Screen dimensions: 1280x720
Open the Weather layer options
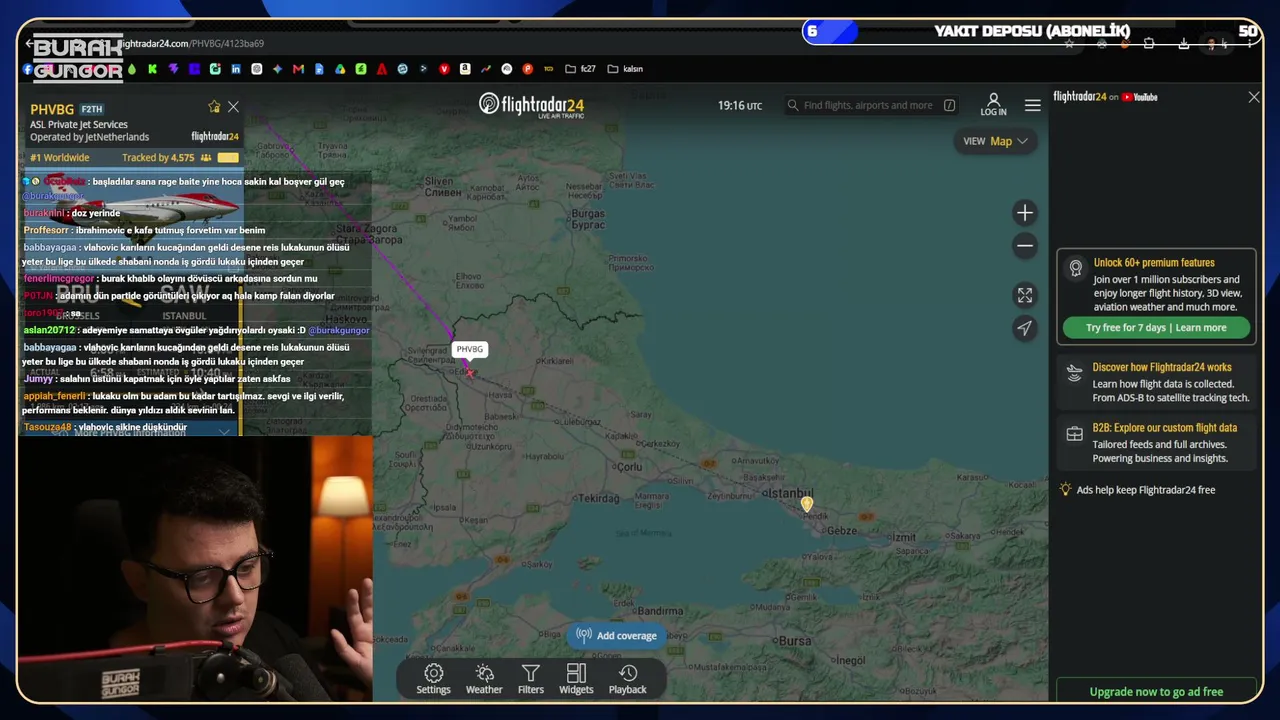tap(484, 679)
